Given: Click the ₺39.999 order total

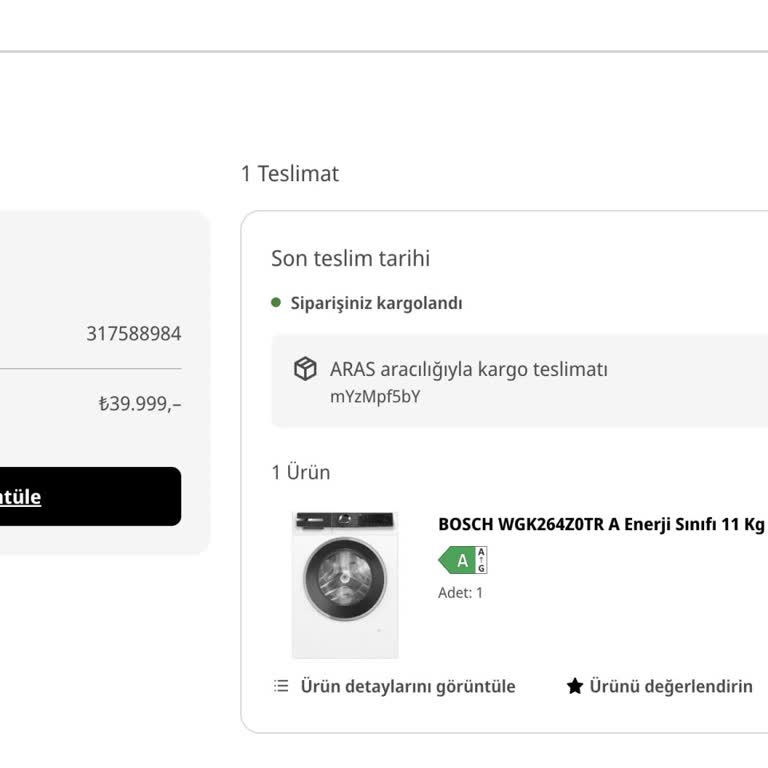Looking at the screenshot, I should (x=140, y=404).
